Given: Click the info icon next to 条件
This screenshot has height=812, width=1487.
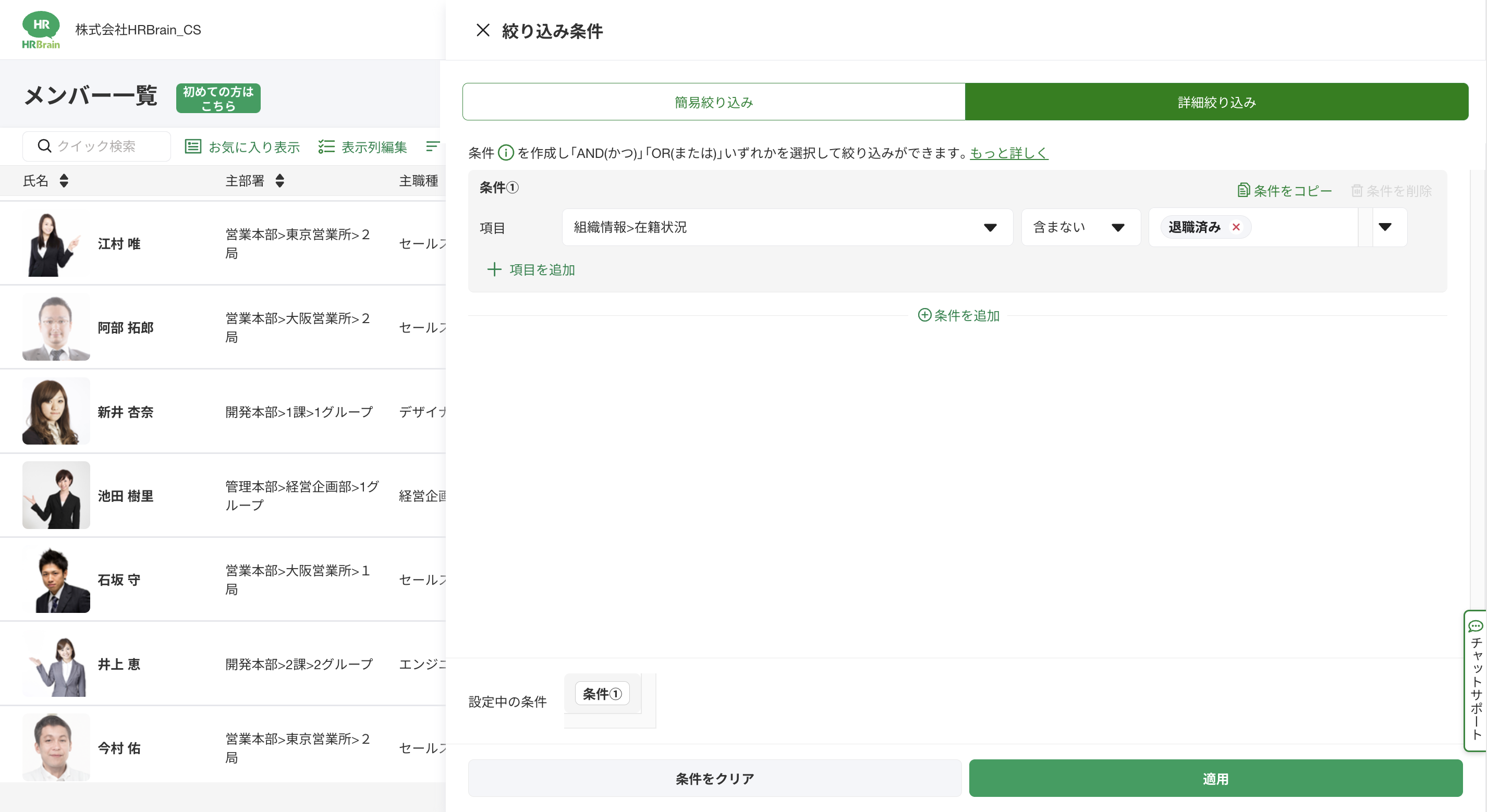Looking at the screenshot, I should pos(506,153).
